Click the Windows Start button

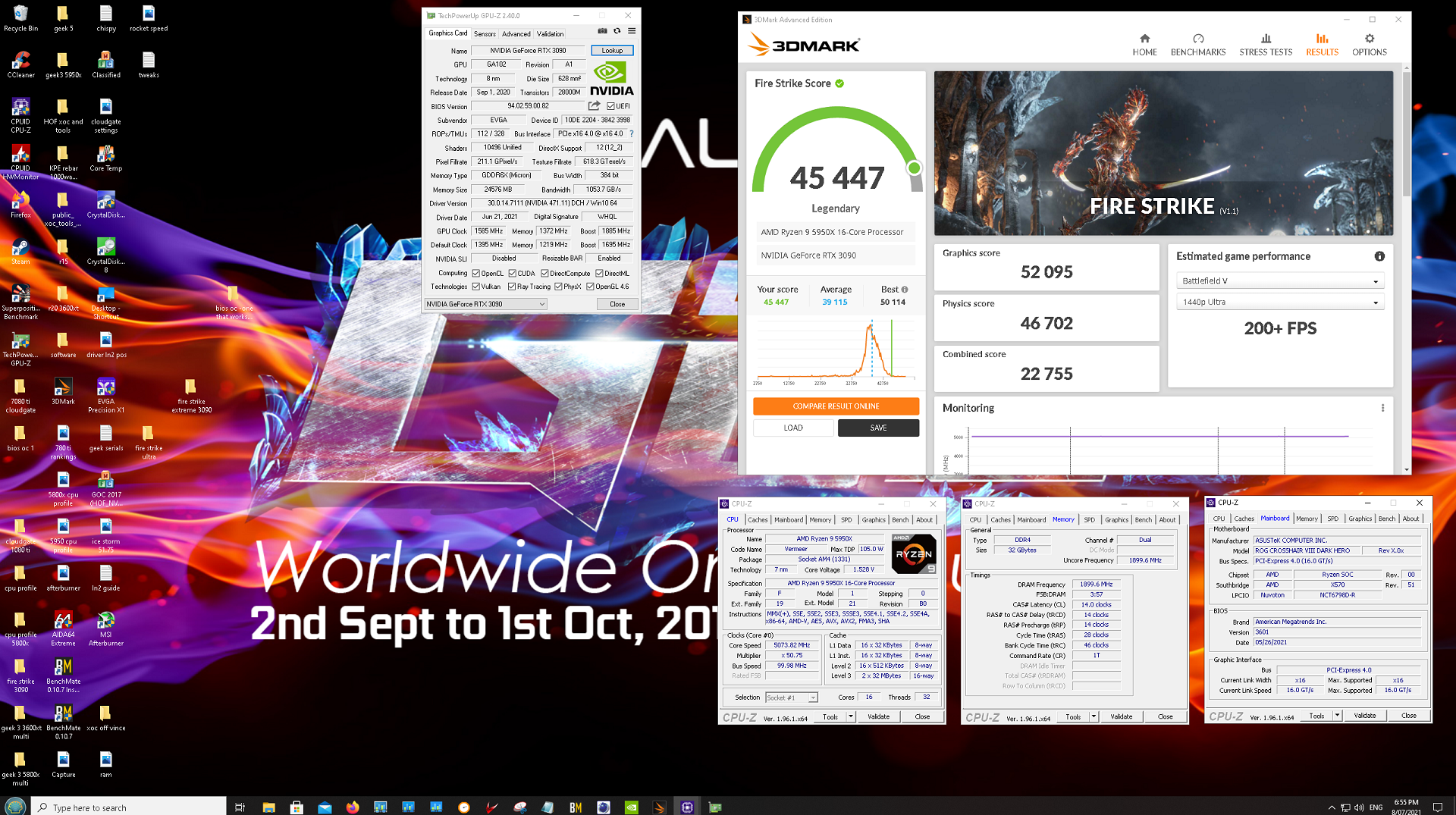pos(15,807)
